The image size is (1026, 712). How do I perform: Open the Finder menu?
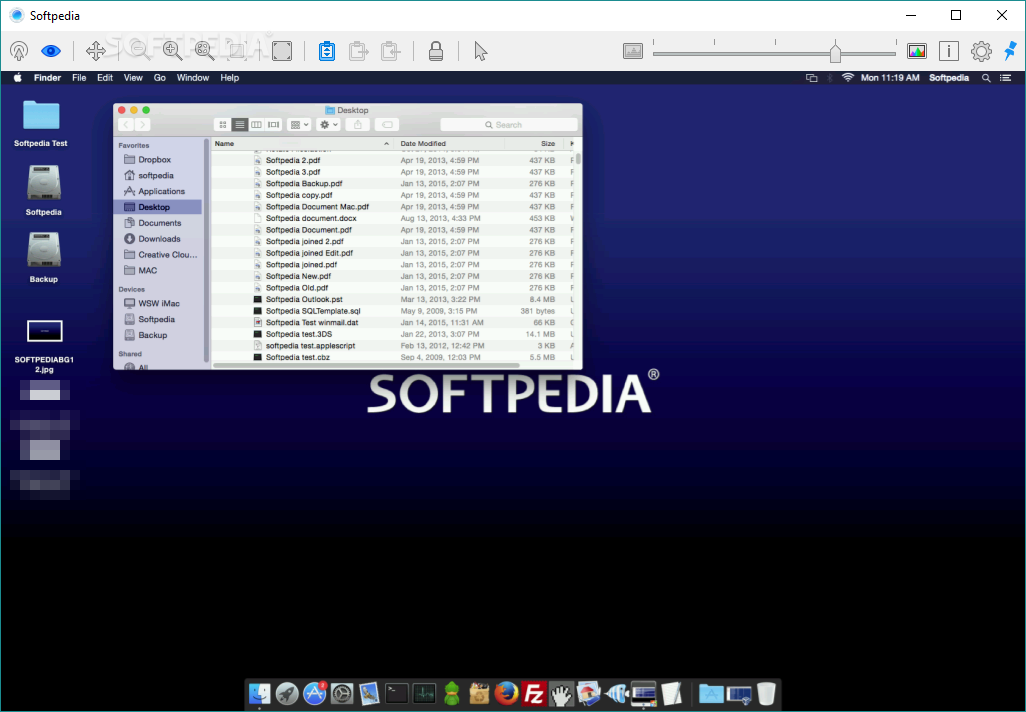pos(47,77)
